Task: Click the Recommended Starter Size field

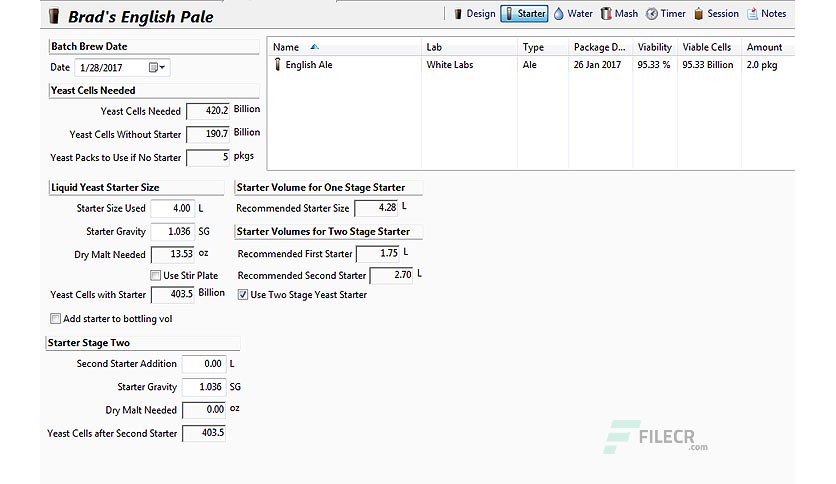Action: (376, 208)
